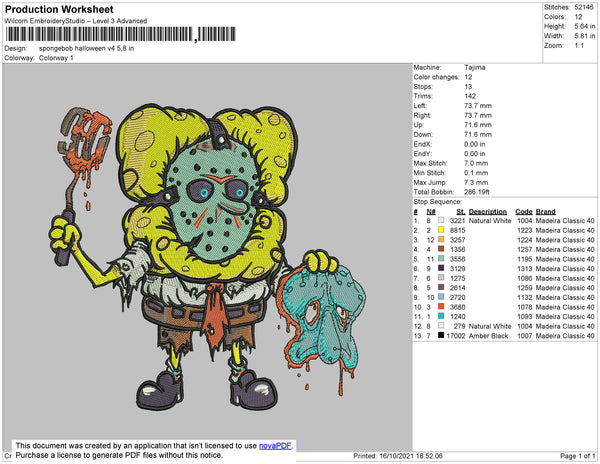Select the yellow swatch in stop 2
Image resolution: width=600 pixels, height=464 pixels.
tap(441, 230)
